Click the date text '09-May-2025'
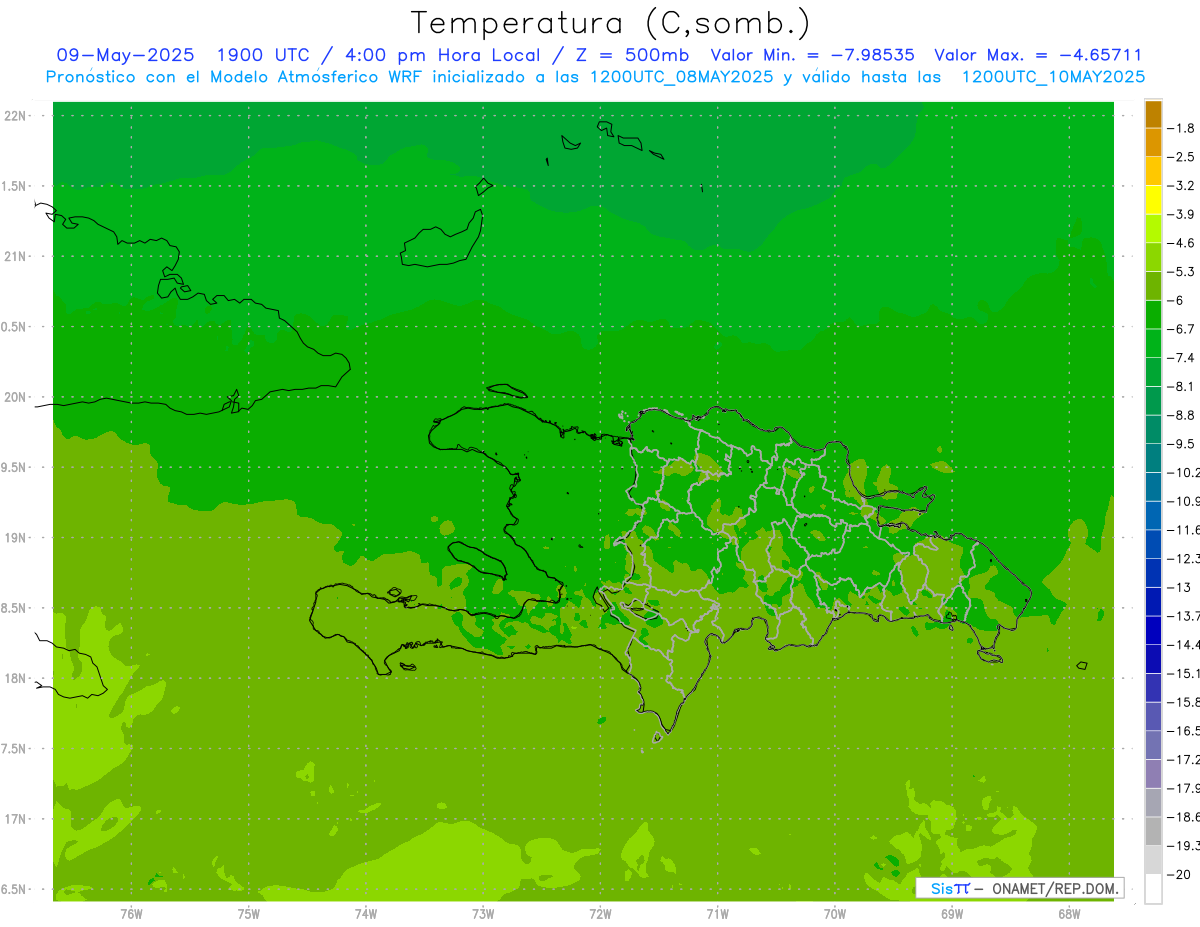1200x927 pixels. pyautogui.click(x=126, y=55)
